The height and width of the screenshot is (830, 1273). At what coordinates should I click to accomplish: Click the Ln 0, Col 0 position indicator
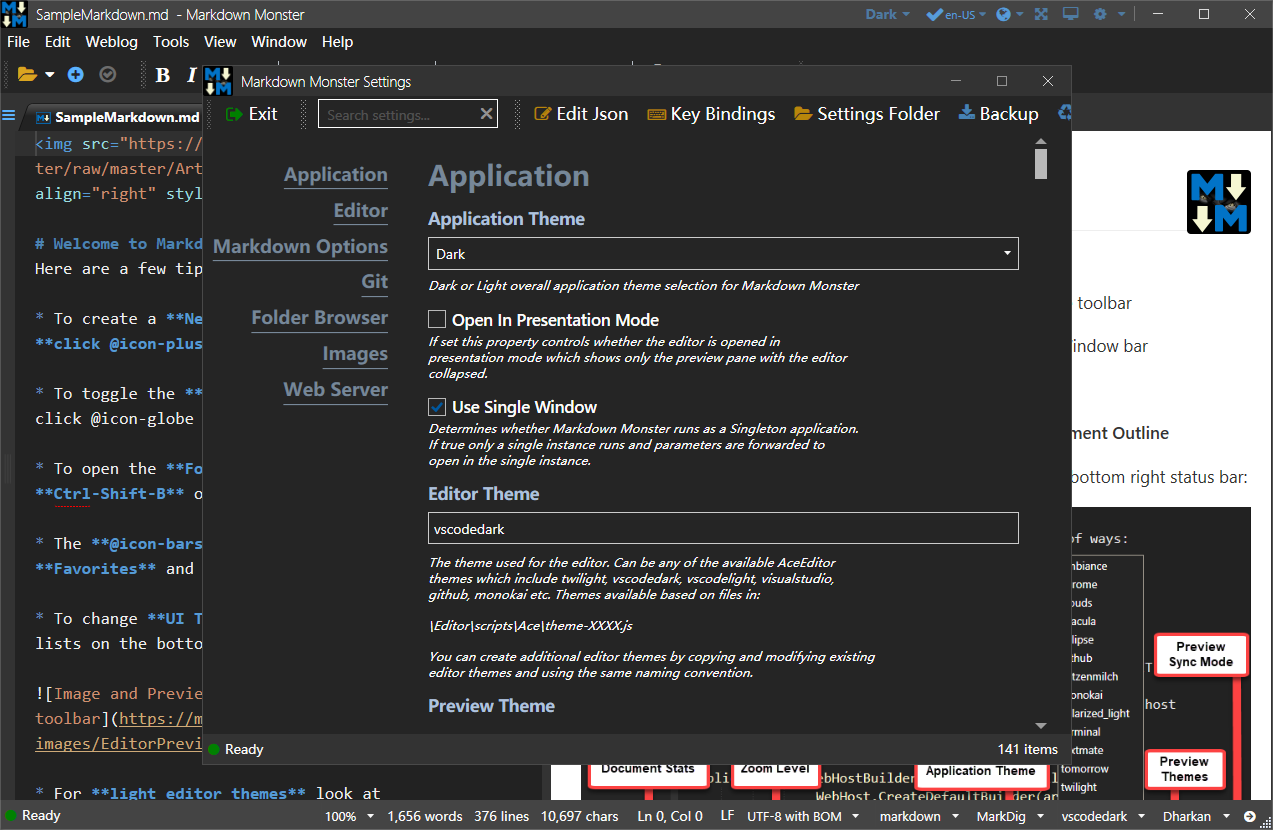point(670,816)
